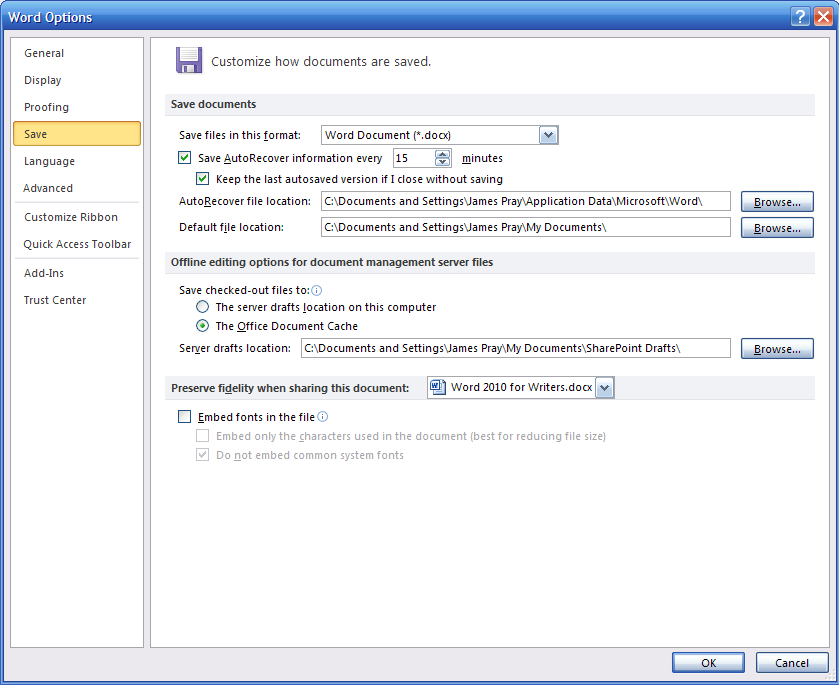The image size is (839, 685).
Task: Cancel the Word Options dialog
Action: pyautogui.click(x=792, y=663)
